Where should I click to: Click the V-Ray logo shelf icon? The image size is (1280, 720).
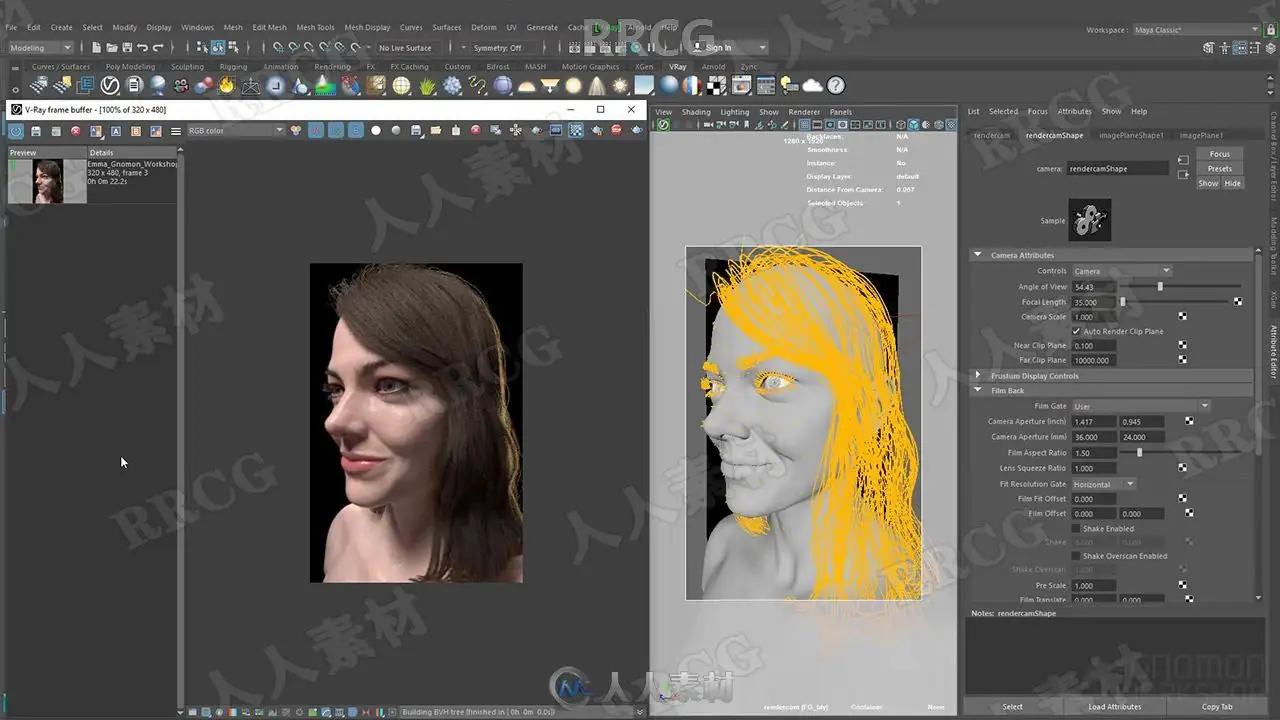(x=110, y=86)
